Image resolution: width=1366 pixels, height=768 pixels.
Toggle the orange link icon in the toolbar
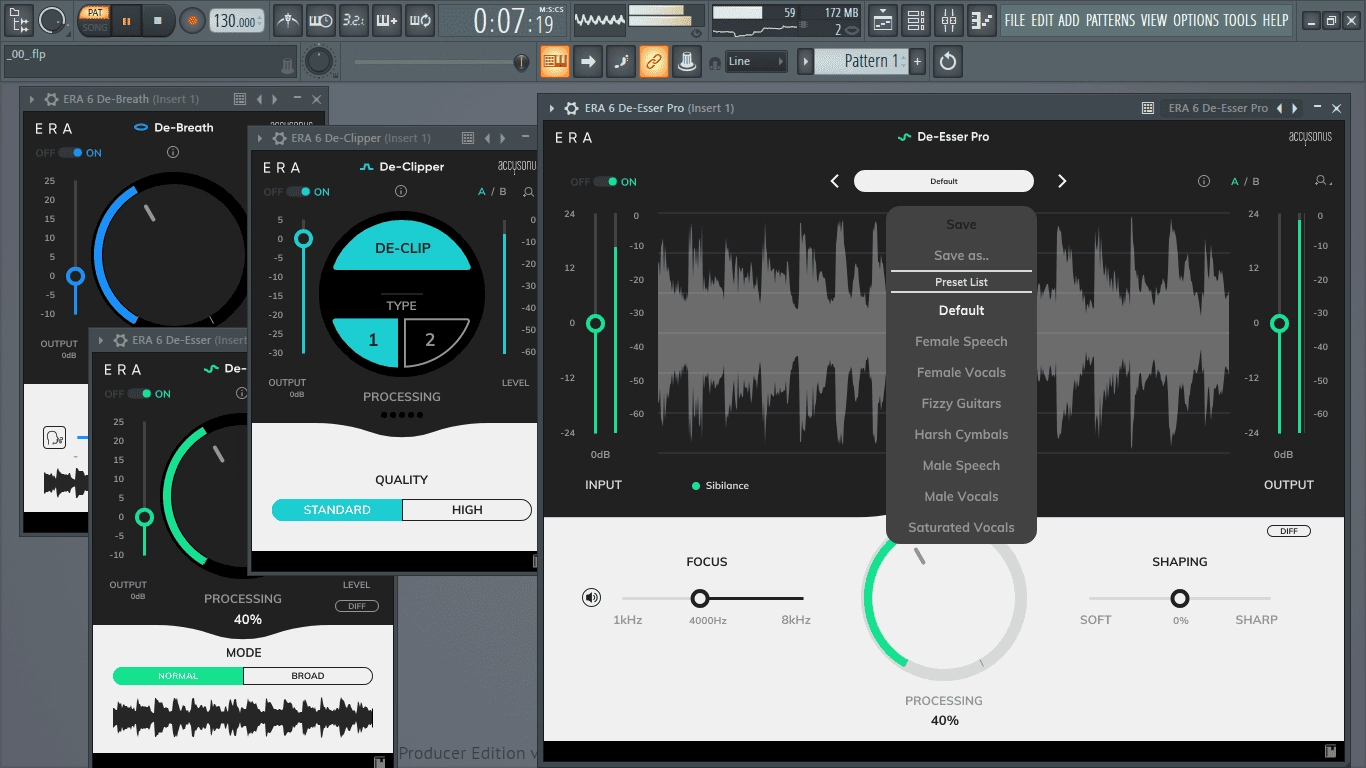[653, 61]
